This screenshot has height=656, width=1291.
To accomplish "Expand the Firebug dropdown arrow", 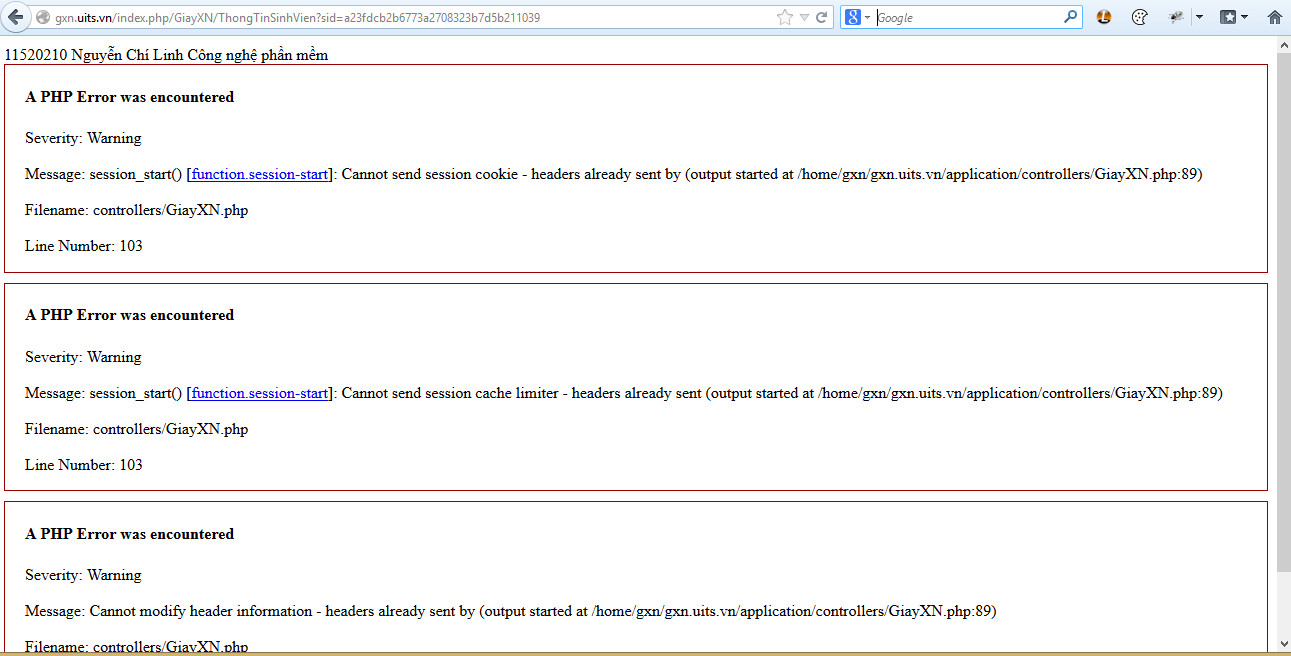I will tap(1199, 17).
